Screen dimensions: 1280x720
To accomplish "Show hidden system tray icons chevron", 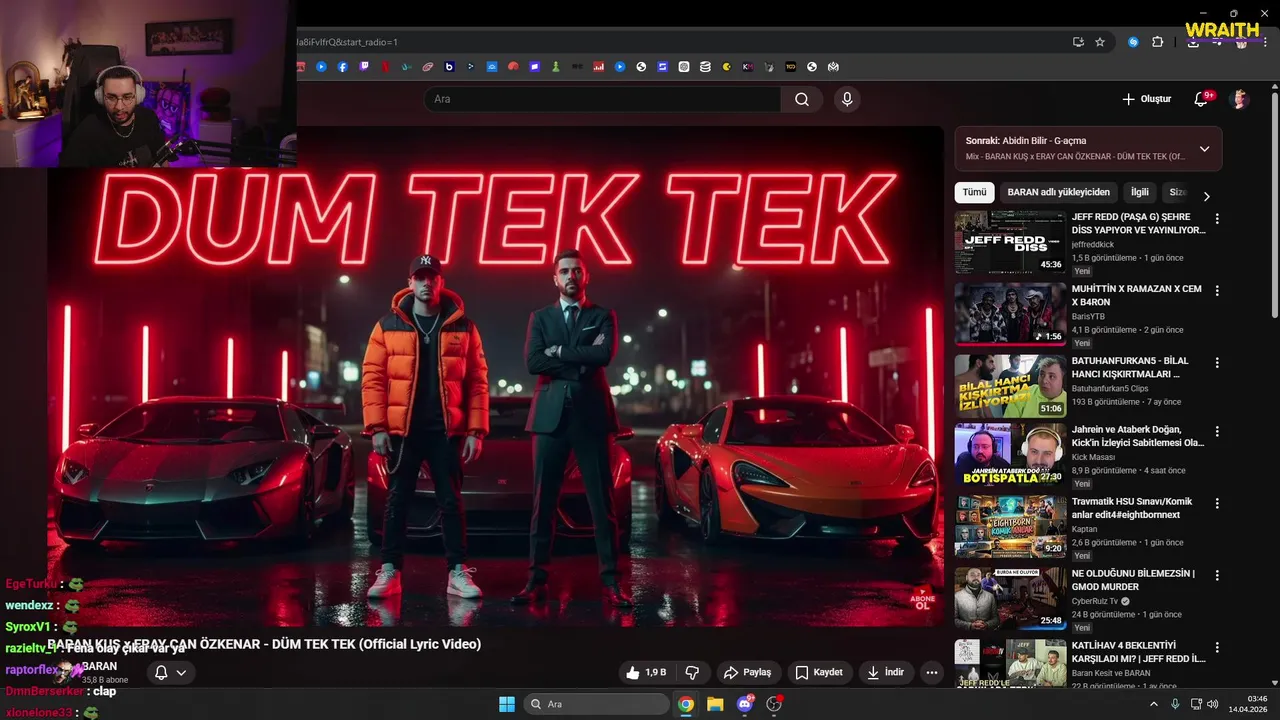I will 1154,704.
